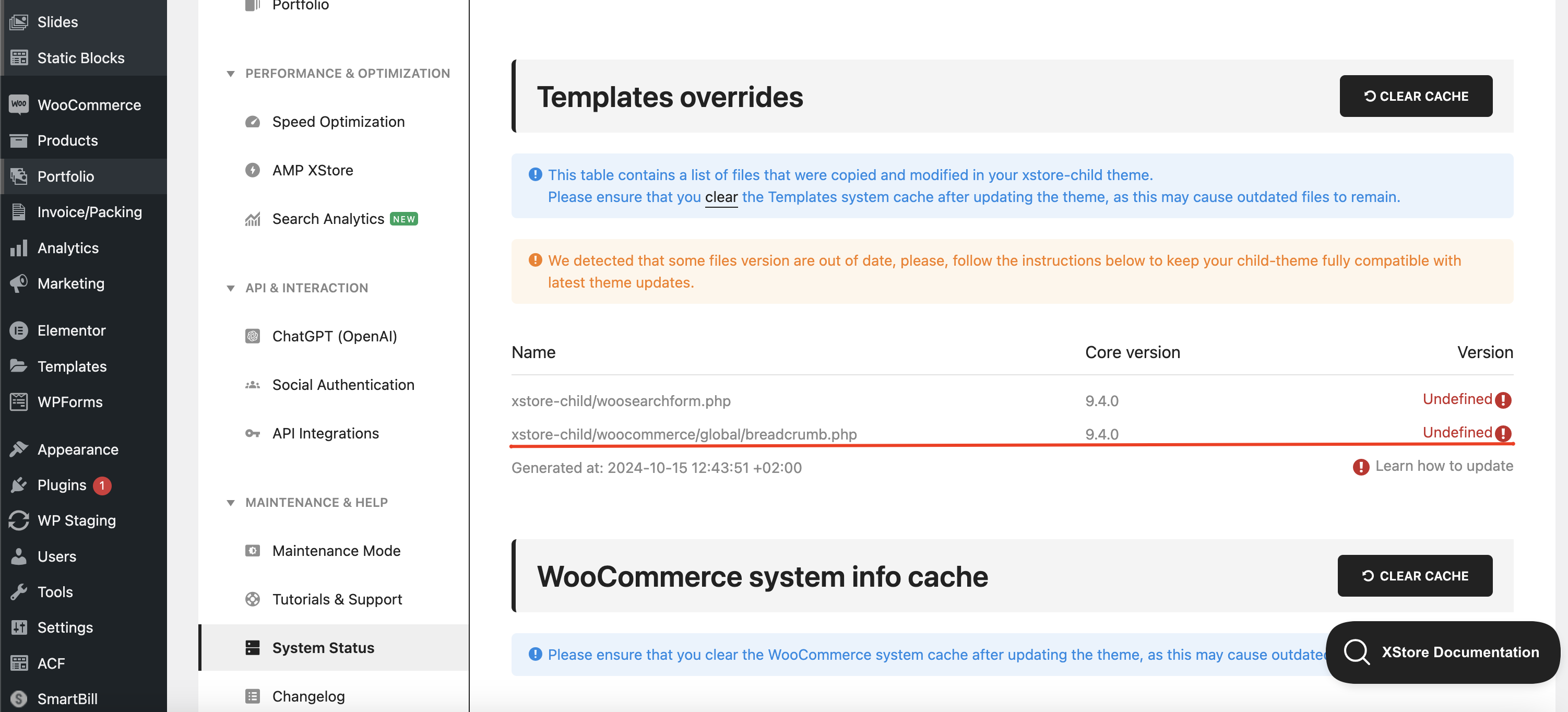Click the Name column header

(x=533, y=352)
